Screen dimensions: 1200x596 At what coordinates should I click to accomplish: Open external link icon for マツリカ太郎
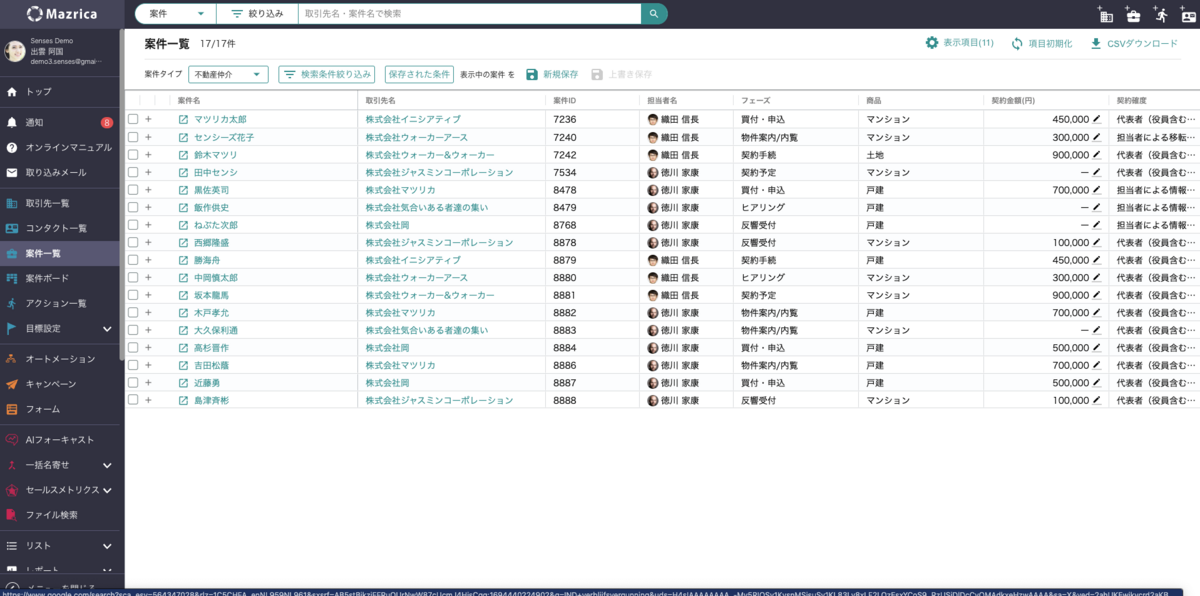pyautogui.click(x=183, y=120)
